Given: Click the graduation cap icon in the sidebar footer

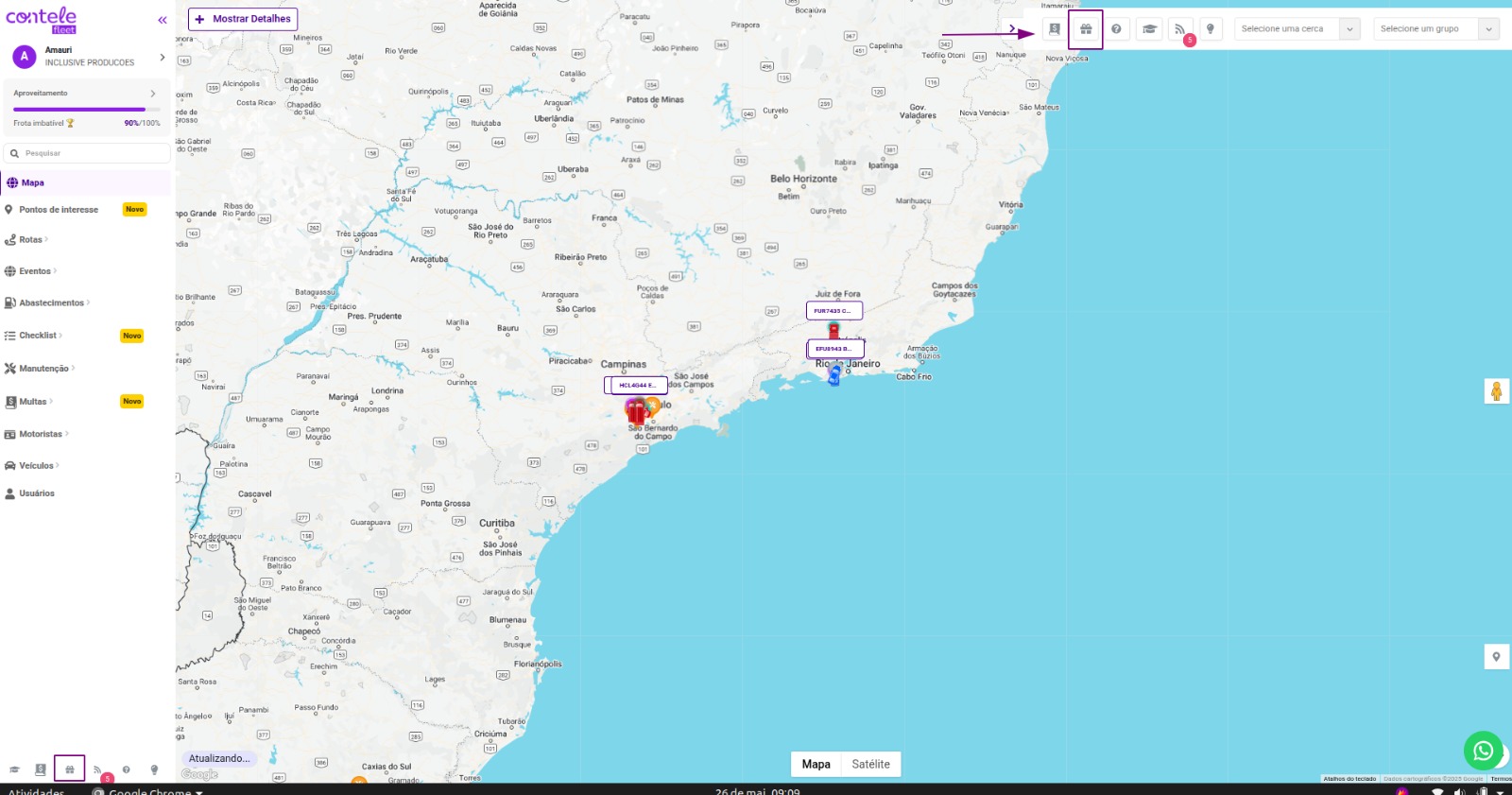Looking at the screenshot, I should (14, 769).
